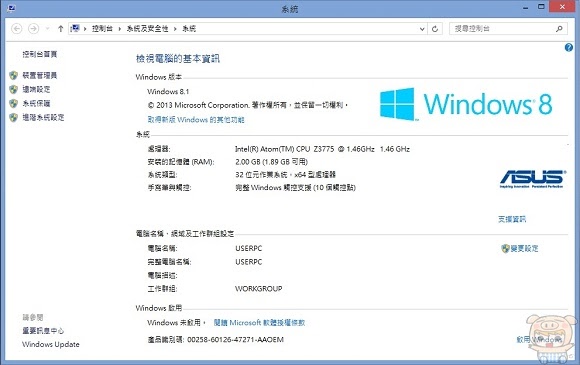Screen dimensions: 580x365
Task: Go up one level with up arrow
Action: [60, 28]
